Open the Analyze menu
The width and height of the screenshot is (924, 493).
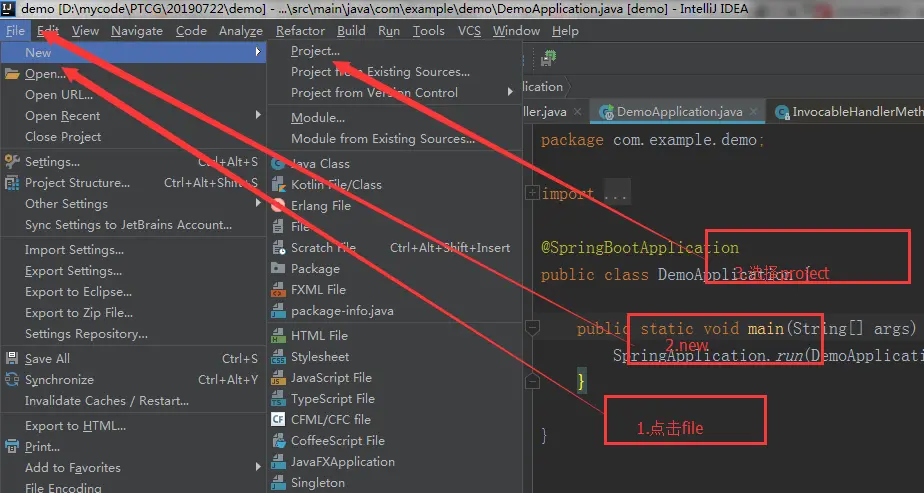(240, 31)
